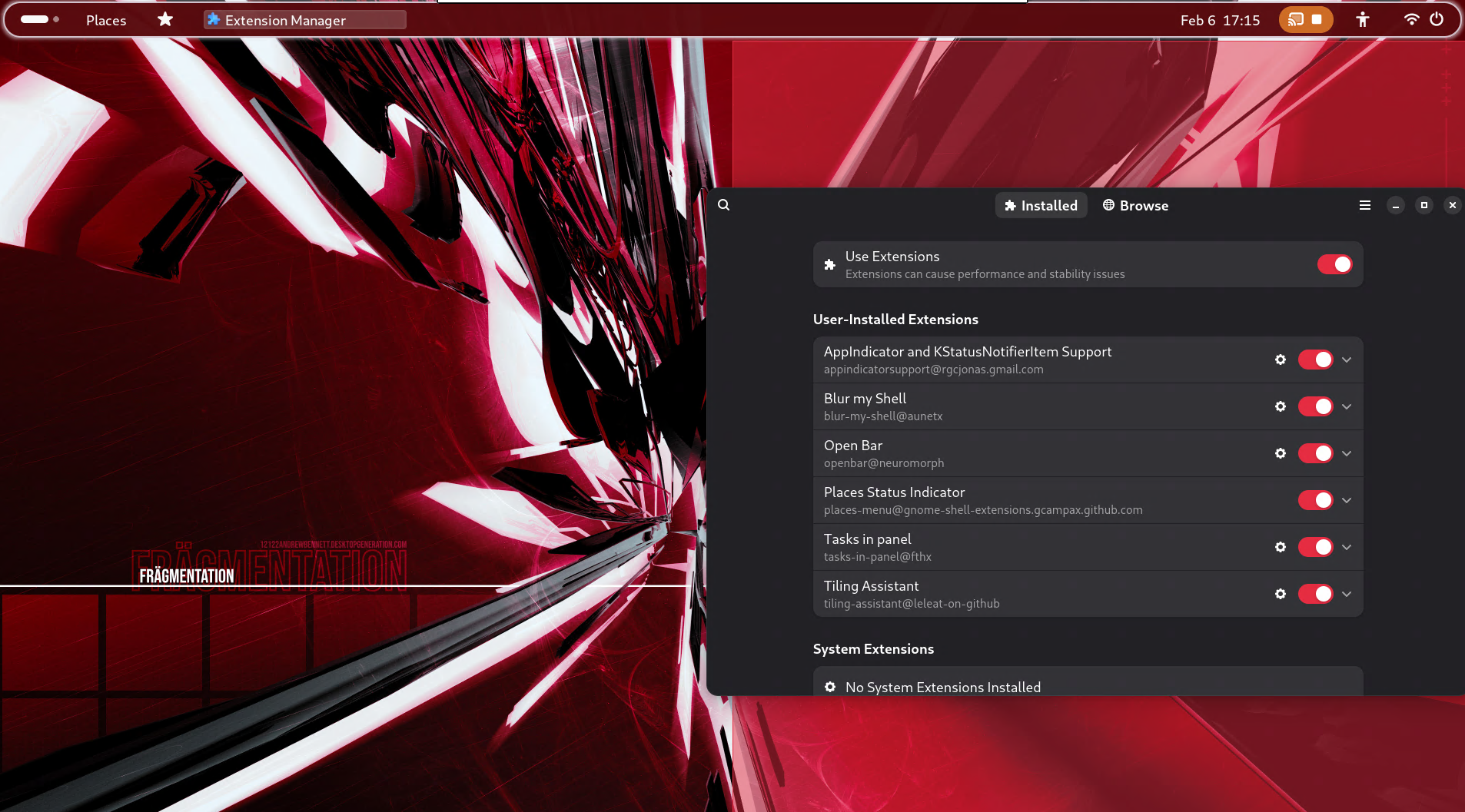
Task: Click the Tasks in panel extension name
Action: [x=867, y=539]
